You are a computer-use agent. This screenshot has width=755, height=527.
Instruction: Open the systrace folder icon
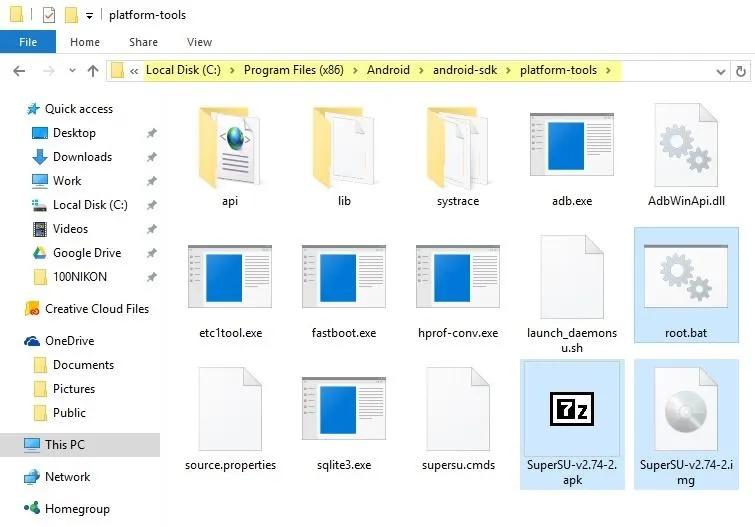[458, 147]
